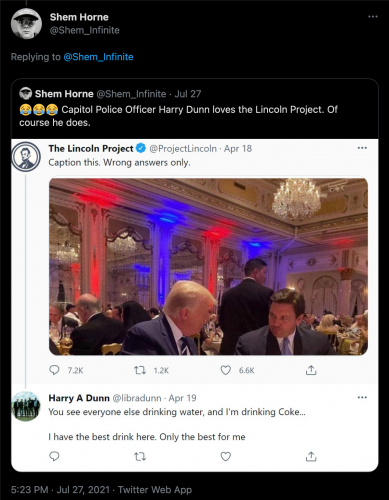Open the Lincoln Project profile picture
This screenshot has width=389, height=500.
pos(26,157)
